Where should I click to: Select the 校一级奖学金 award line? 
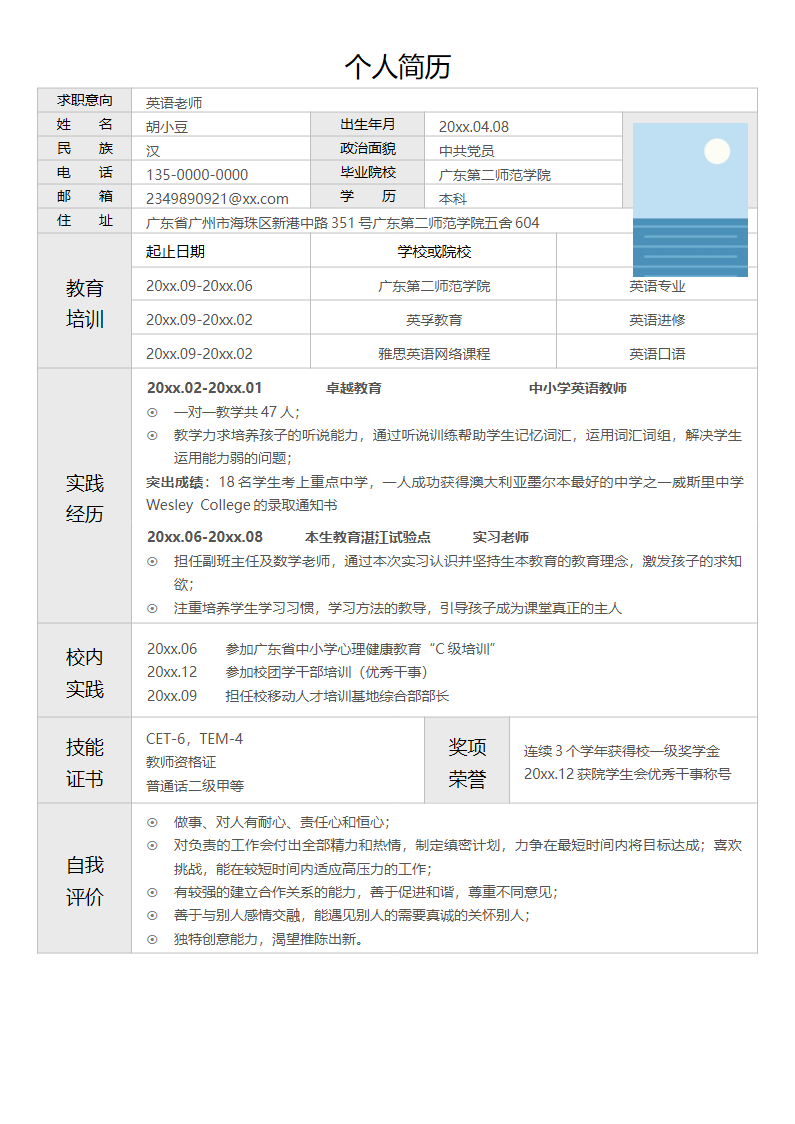click(x=622, y=751)
